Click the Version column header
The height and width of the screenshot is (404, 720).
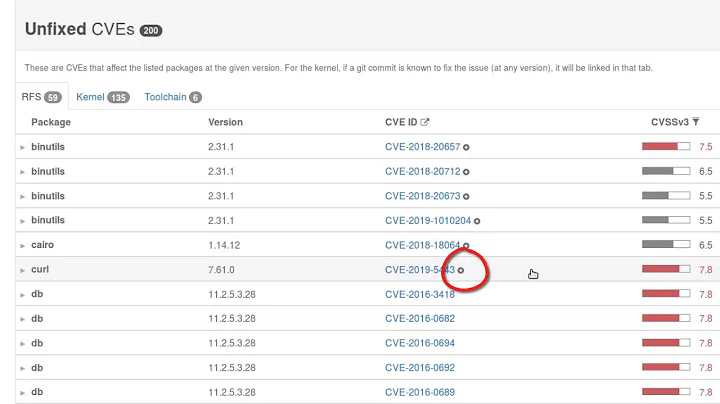pyautogui.click(x=225, y=122)
